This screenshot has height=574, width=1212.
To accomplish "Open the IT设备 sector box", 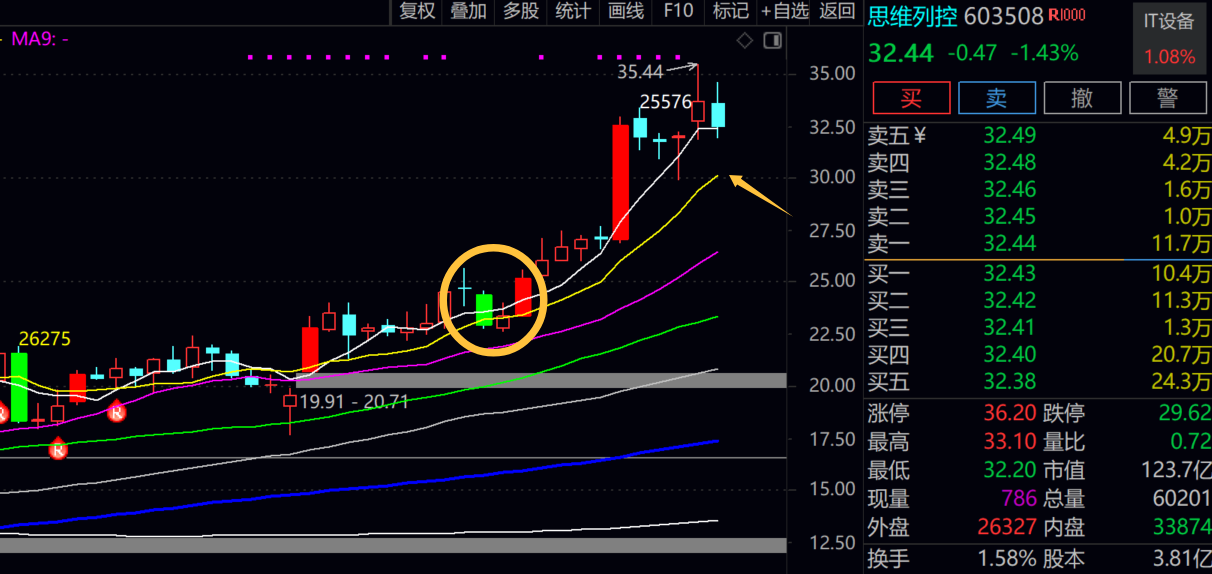I will click(1169, 38).
